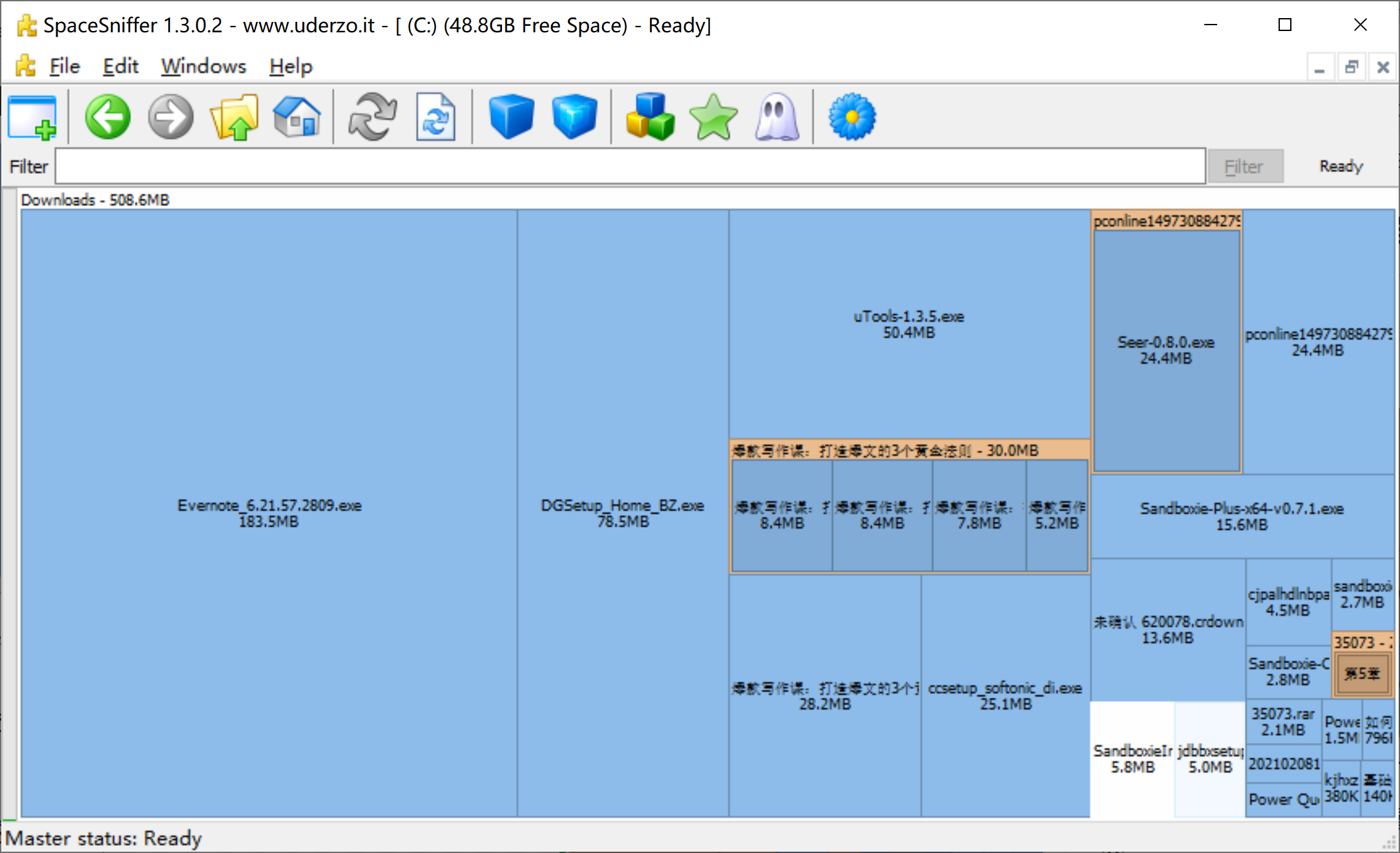This screenshot has width=1400, height=853.
Task: Select the cjpalhdlnbpa 4.5MB block
Action: tap(1288, 602)
